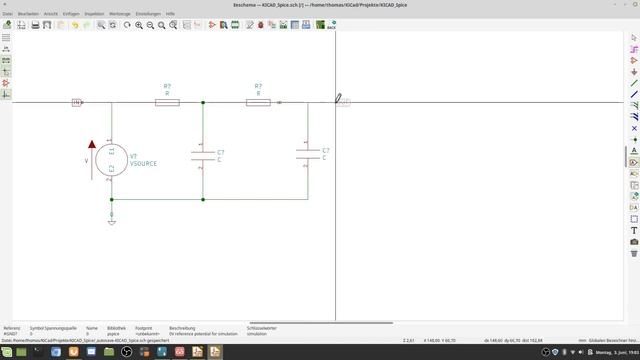Select the place junction tool
The height and width of the screenshot is (360, 640).
(634, 140)
